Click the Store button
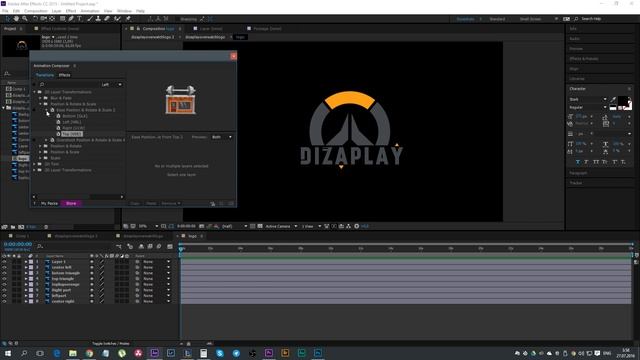This screenshot has height=360, width=640. 71,203
